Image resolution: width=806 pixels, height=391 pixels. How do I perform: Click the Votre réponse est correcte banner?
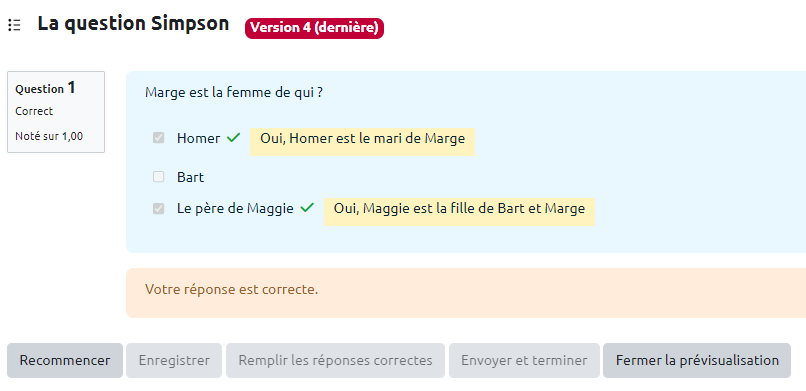pos(466,293)
